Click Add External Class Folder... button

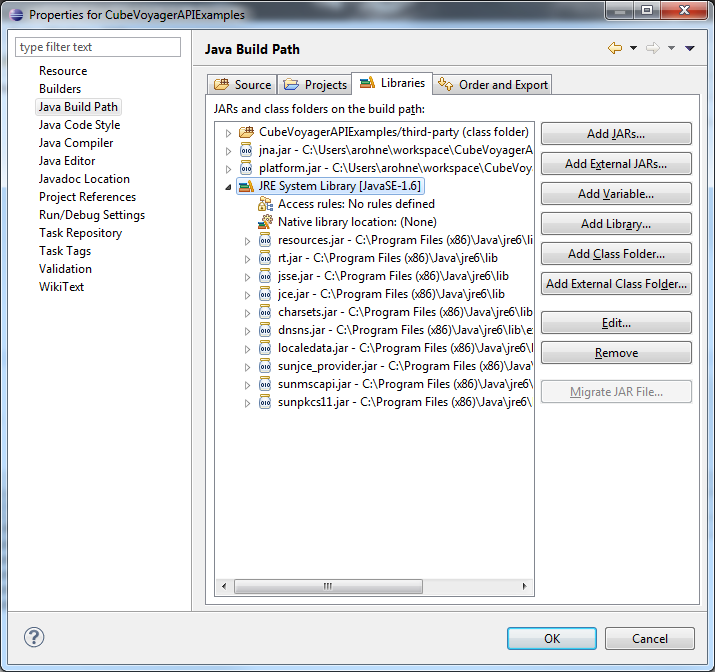point(616,284)
